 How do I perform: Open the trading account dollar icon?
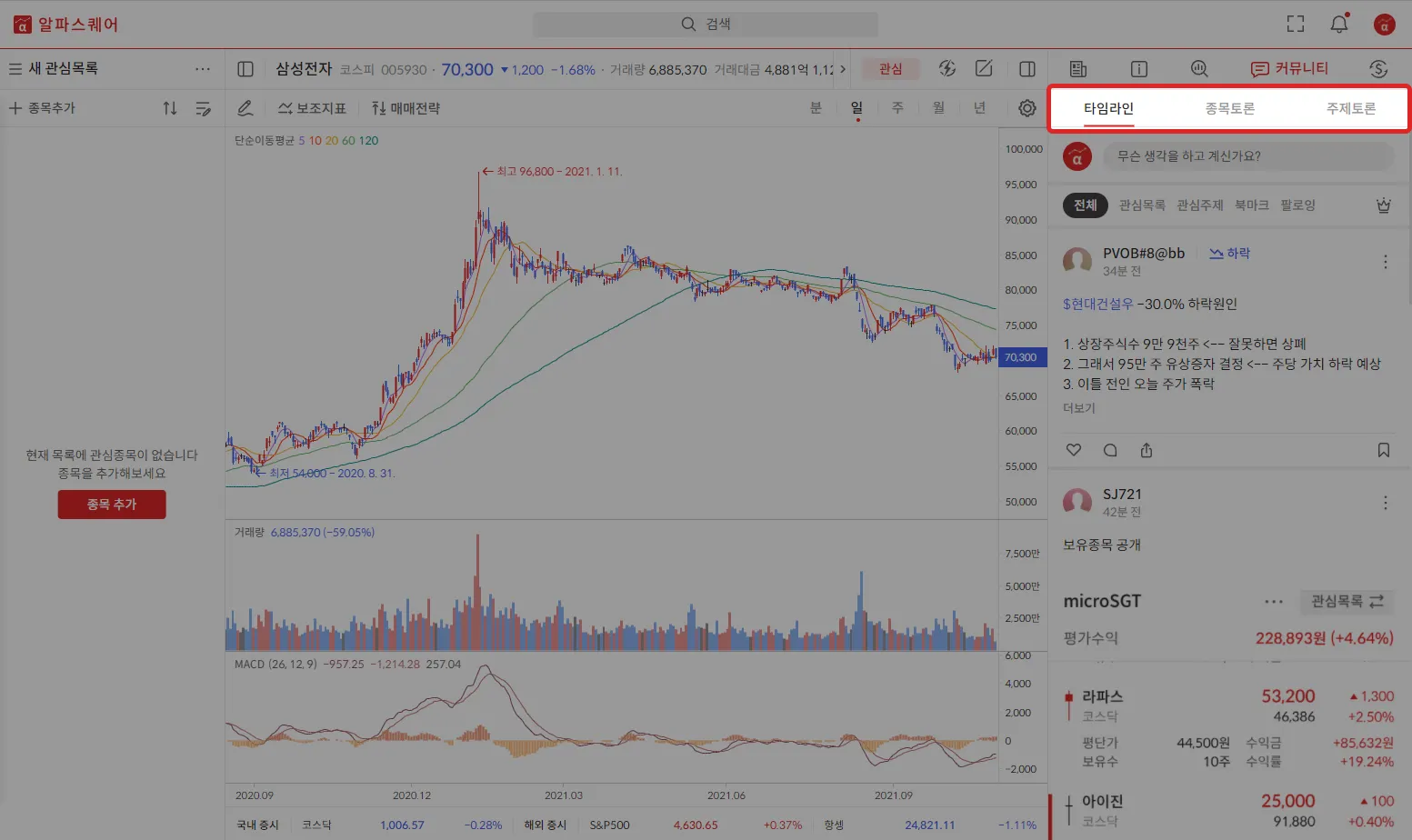(x=1378, y=69)
